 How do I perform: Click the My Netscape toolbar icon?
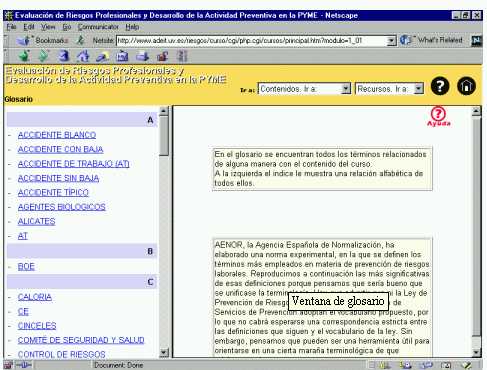point(122,56)
